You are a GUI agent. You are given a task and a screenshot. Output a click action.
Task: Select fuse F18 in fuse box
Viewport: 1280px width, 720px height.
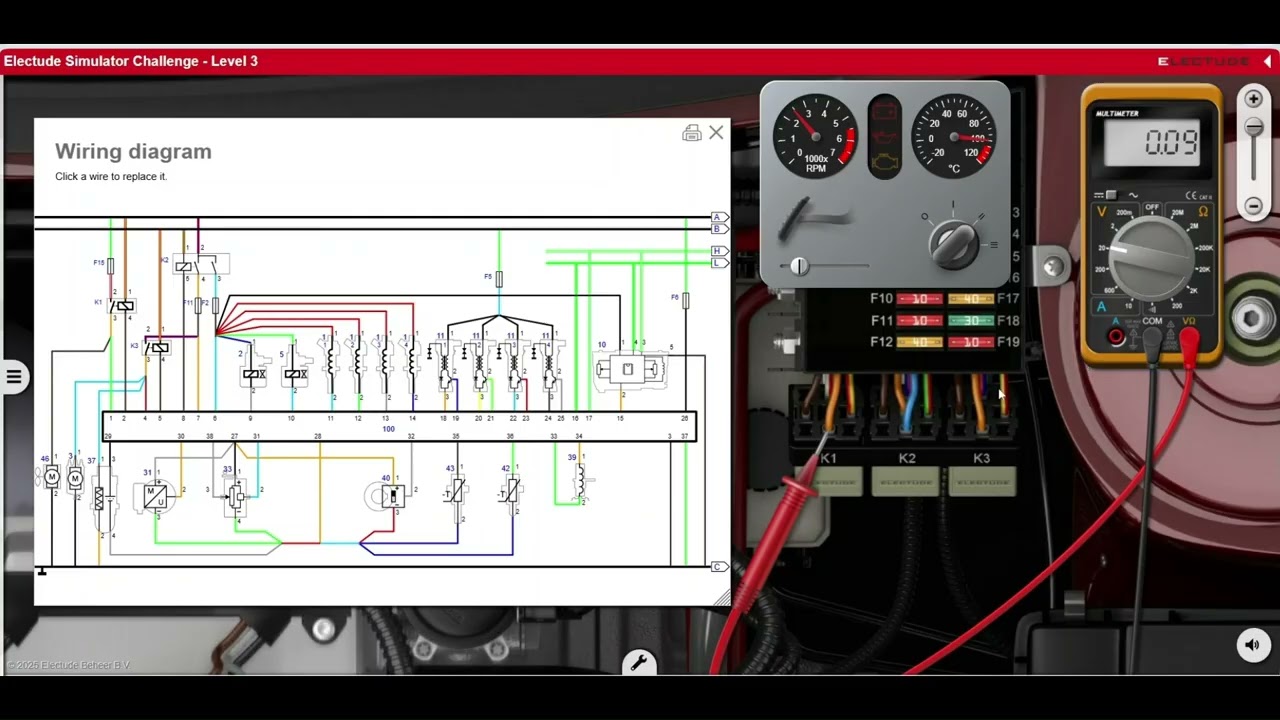(x=970, y=321)
